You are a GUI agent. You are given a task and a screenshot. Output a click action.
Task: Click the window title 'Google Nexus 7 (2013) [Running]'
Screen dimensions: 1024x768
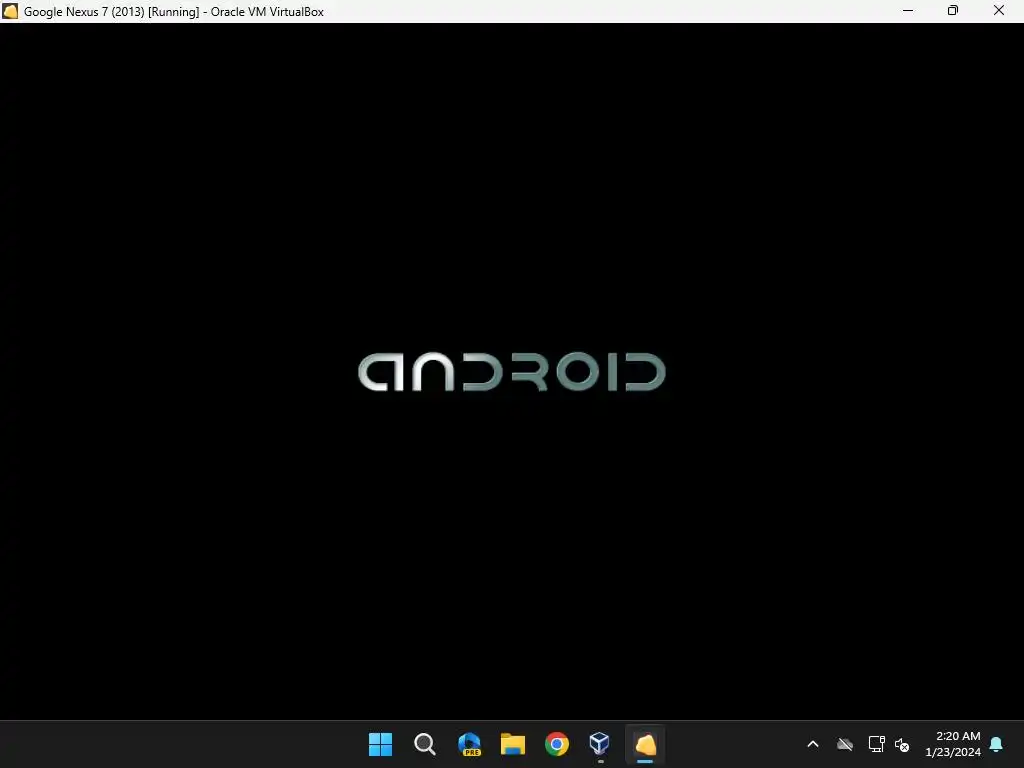pos(112,12)
